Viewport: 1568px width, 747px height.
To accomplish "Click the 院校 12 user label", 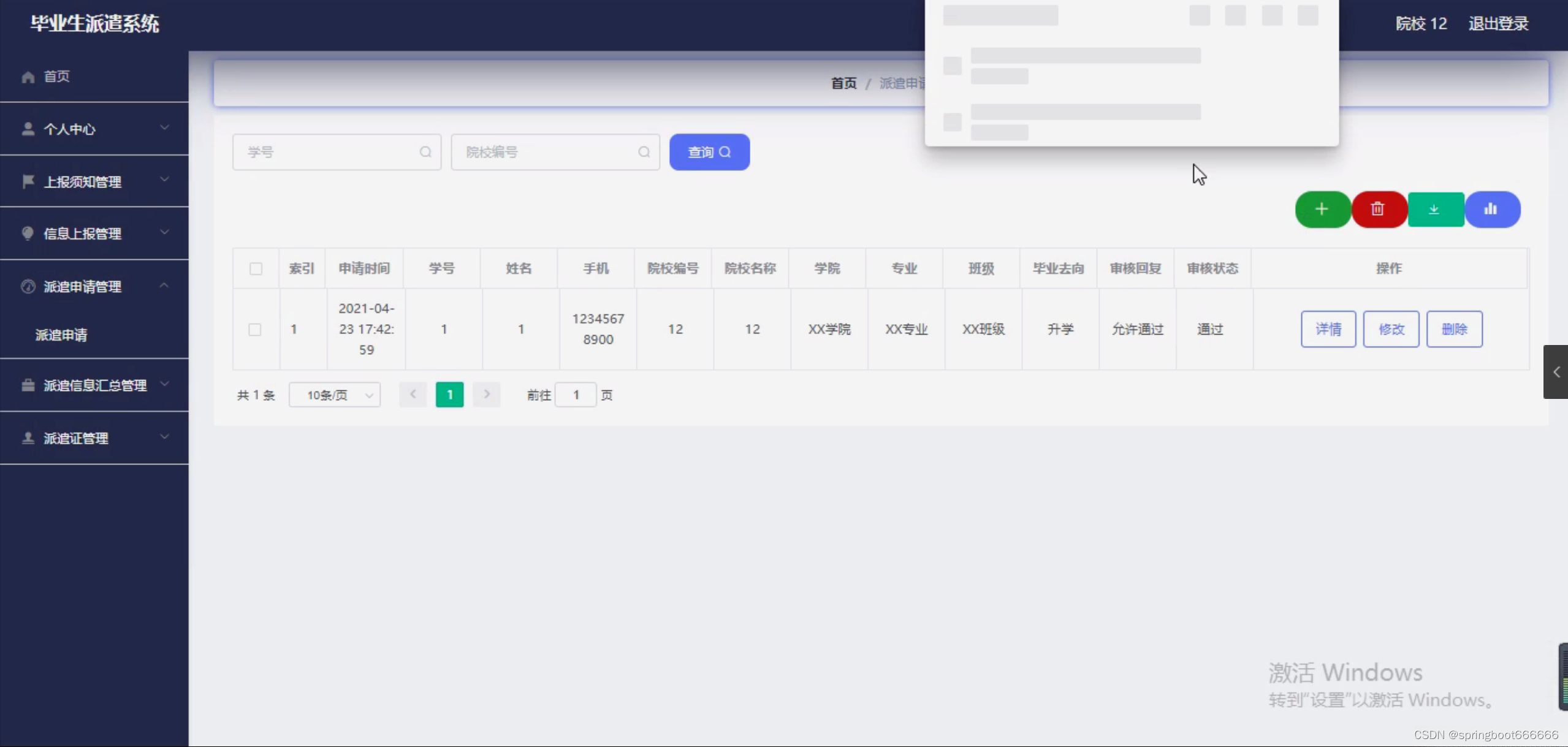I will 1421,24.
